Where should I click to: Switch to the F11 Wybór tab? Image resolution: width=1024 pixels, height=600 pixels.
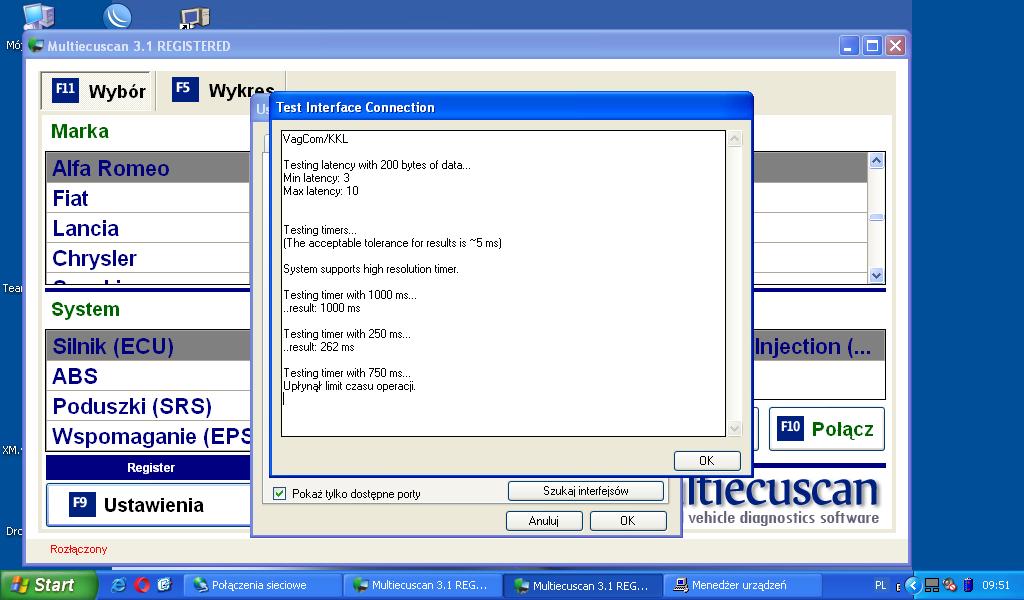coord(98,91)
